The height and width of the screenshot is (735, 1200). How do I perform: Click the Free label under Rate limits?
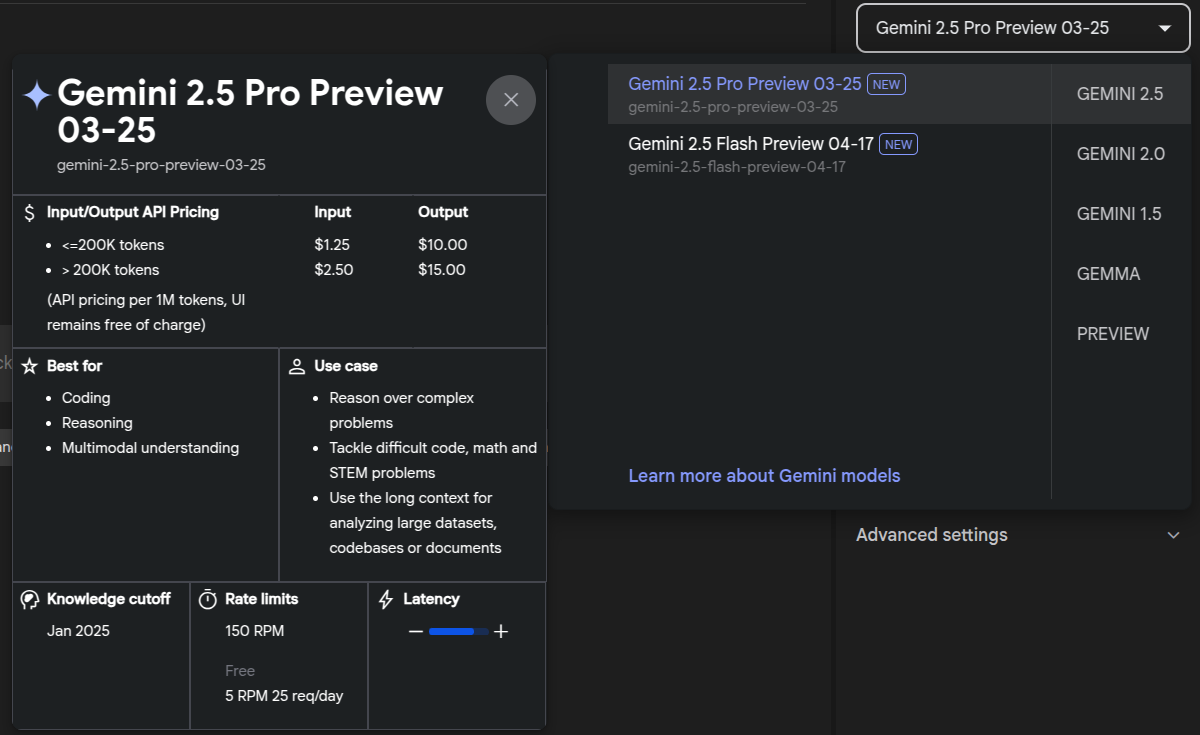(240, 671)
